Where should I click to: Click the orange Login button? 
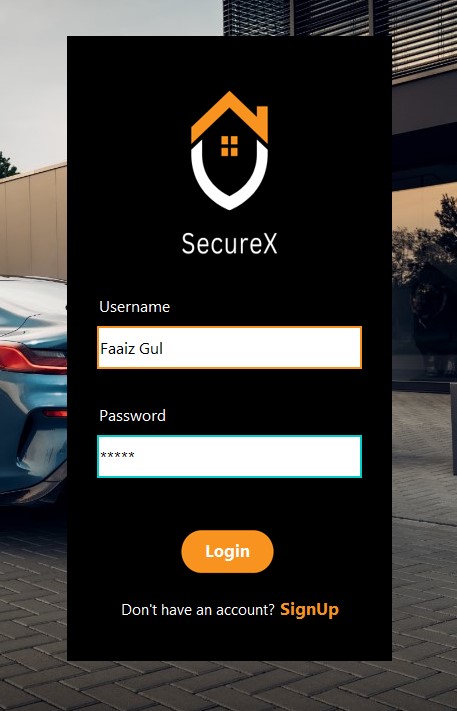point(228,551)
